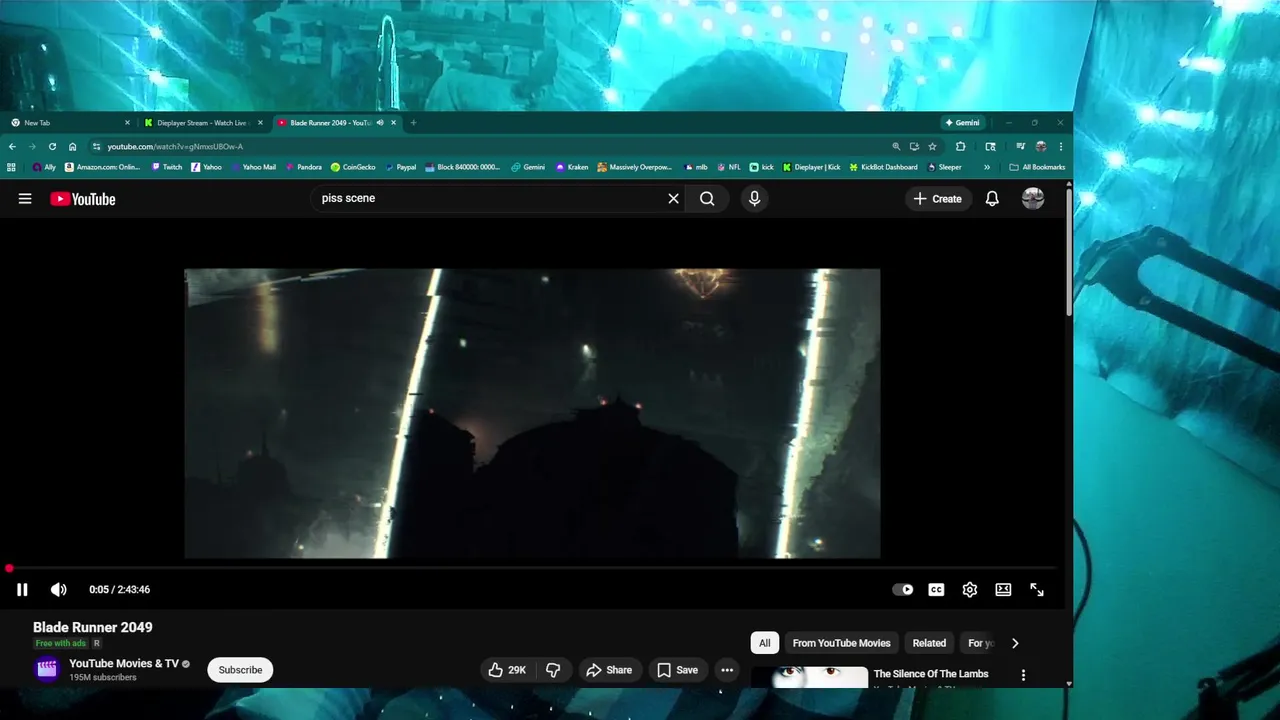
Task: Open the YouTube account avatar menu
Action: pyautogui.click(x=1033, y=199)
